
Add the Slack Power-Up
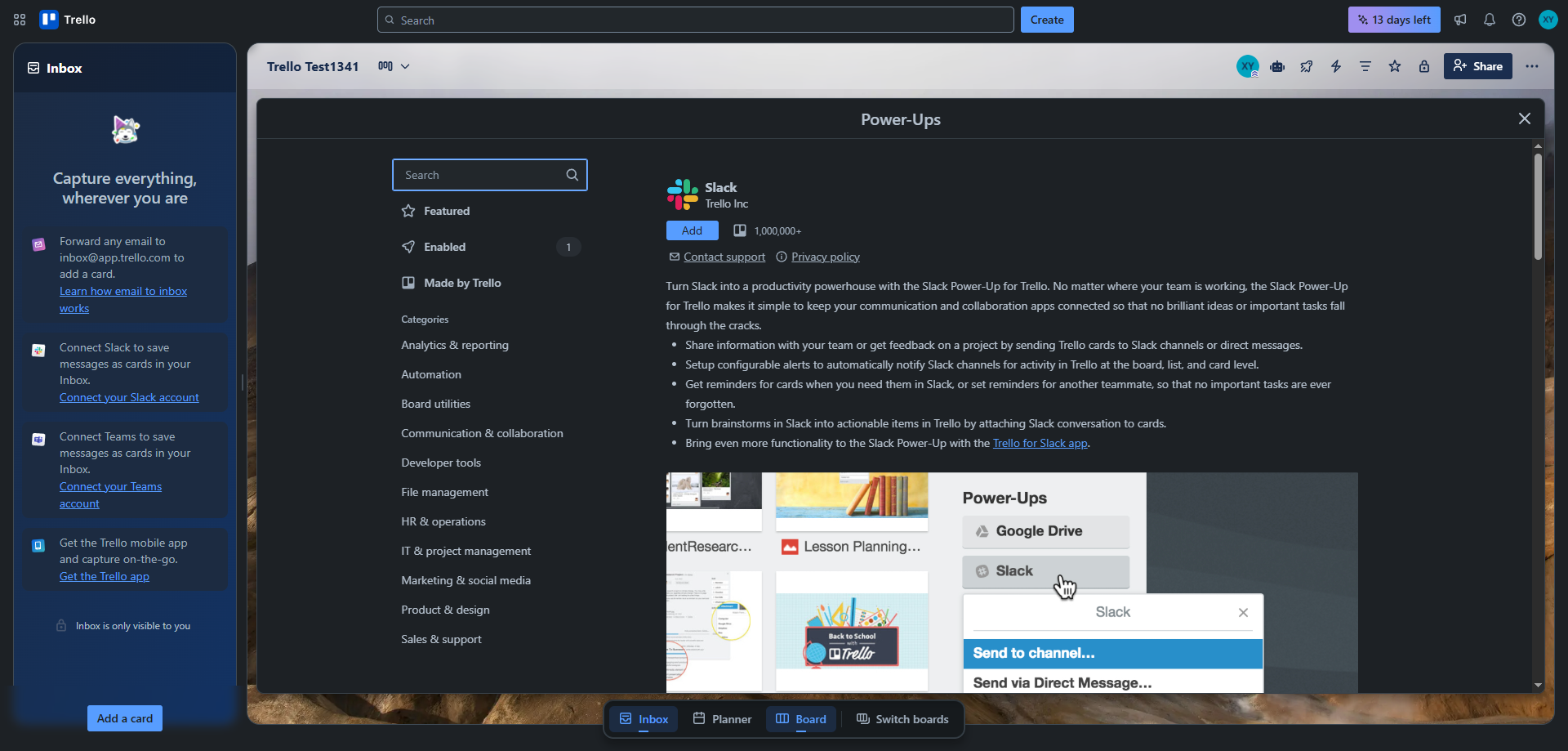pos(692,230)
